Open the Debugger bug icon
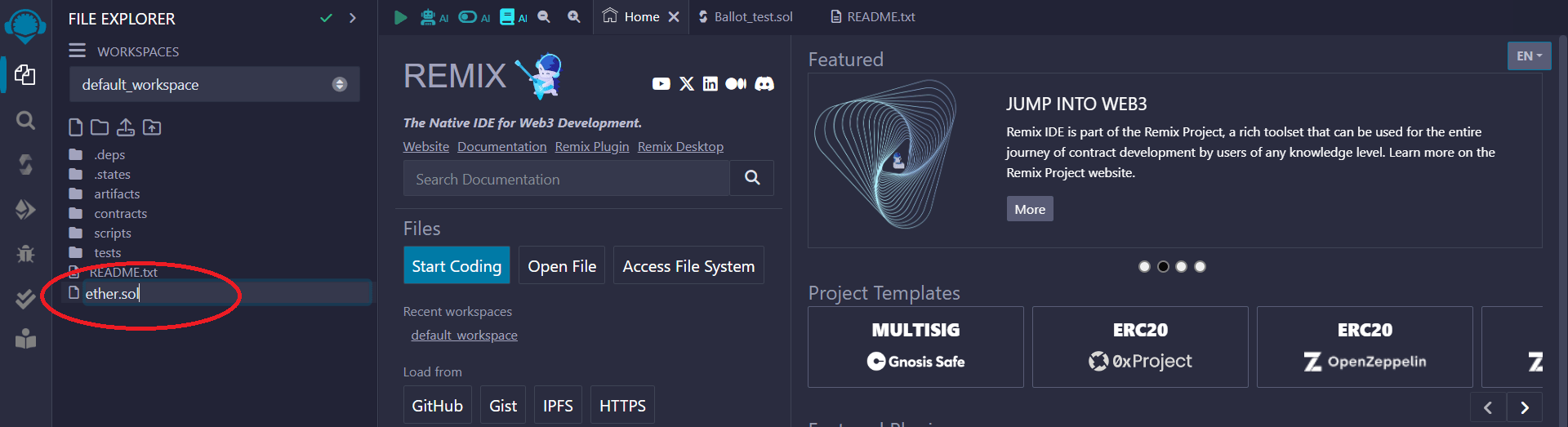Screen dimensions: 1568x427 click(25, 254)
